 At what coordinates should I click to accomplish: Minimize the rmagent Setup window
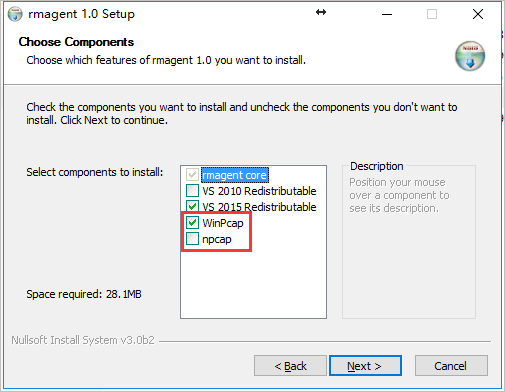pos(387,14)
